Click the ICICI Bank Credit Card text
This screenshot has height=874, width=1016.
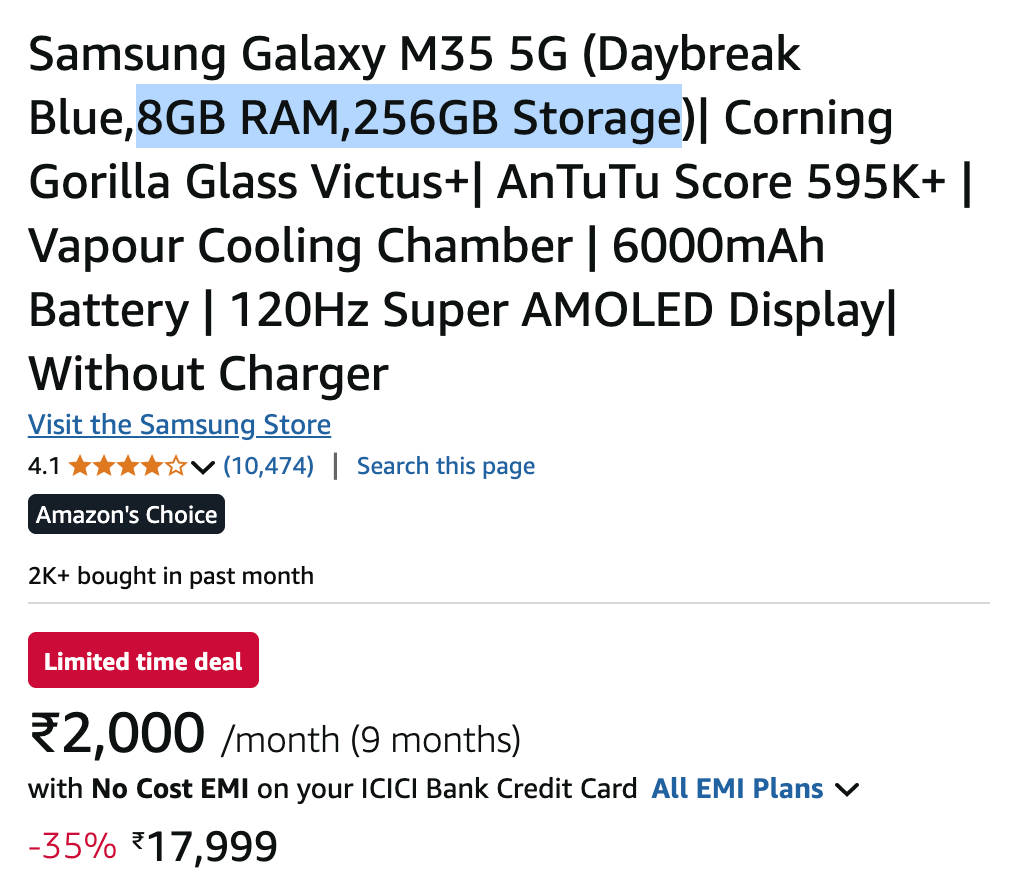(x=531, y=789)
